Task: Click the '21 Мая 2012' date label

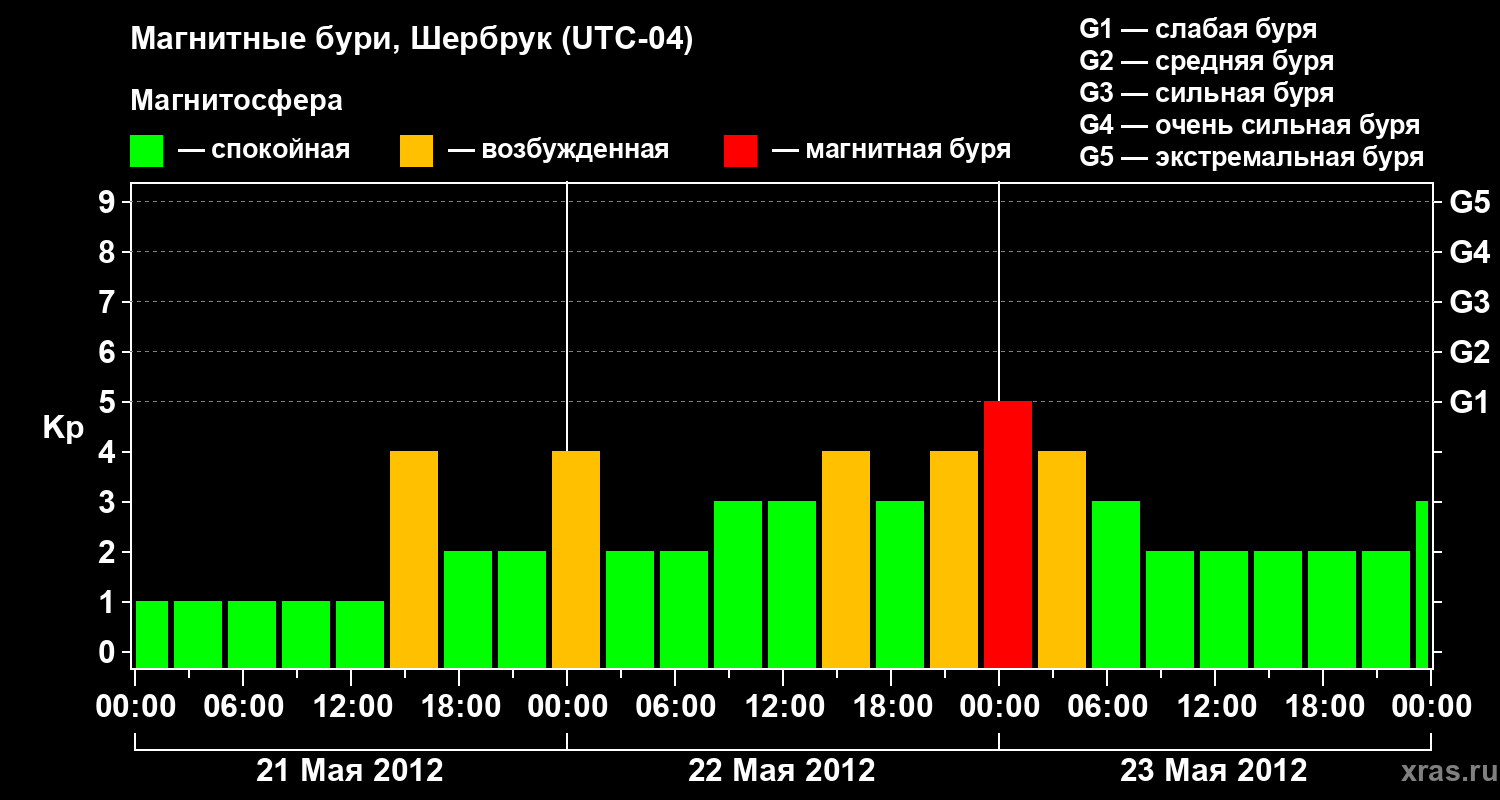Action: [350, 770]
